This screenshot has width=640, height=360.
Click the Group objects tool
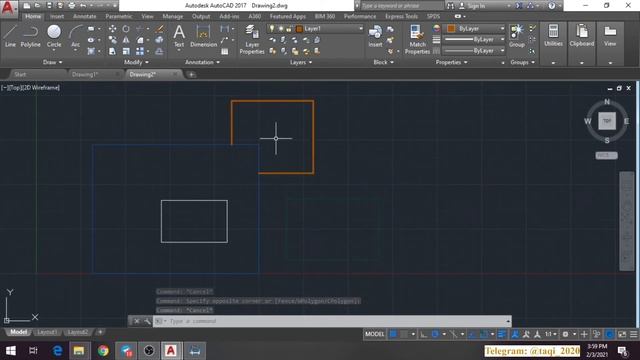tap(517, 36)
